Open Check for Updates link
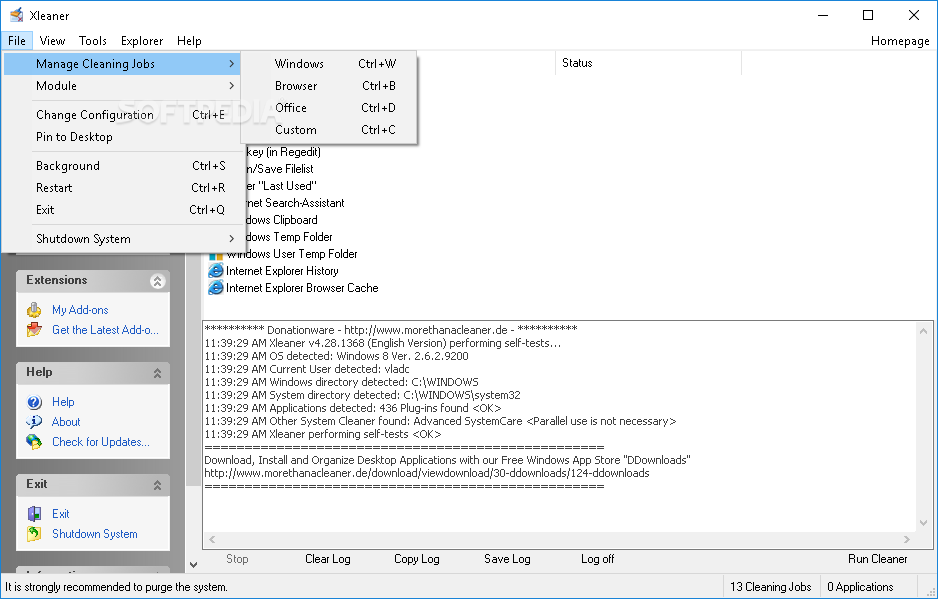The width and height of the screenshot is (938, 599). [x=100, y=442]
